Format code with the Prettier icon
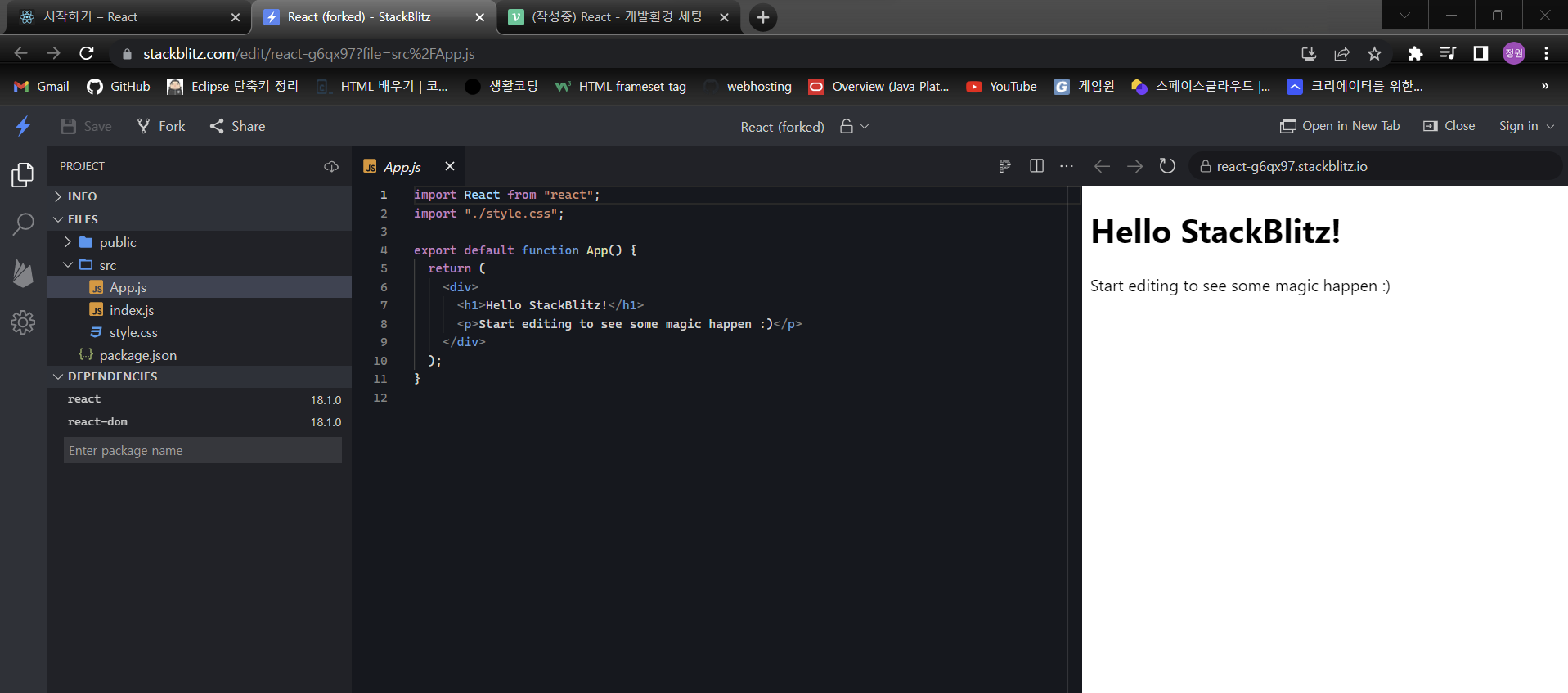Image resolution: width=1568 pixels, height=693 pixels. tap(1005, 166)
